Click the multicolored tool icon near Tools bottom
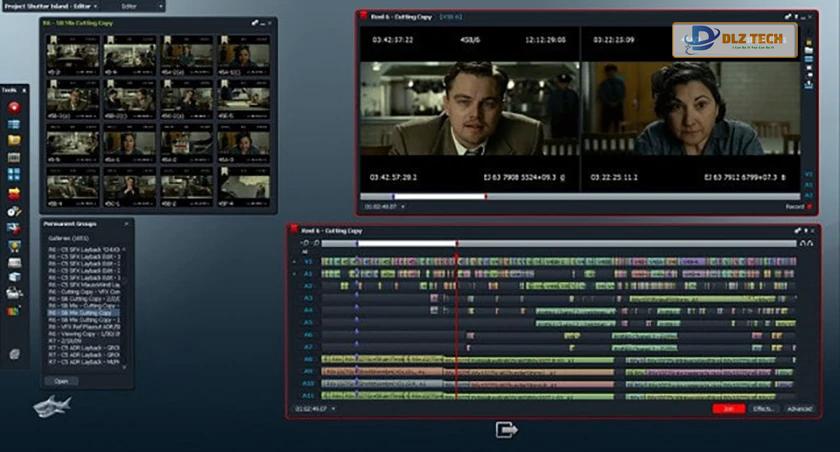The image size is (840, 452). (14, 311)
